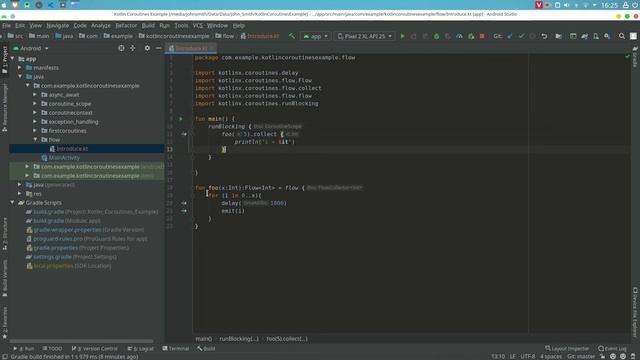The width and height of the screenshot is (640, 360).
Task: Open the Refactor menu
Action: point(126,25)
